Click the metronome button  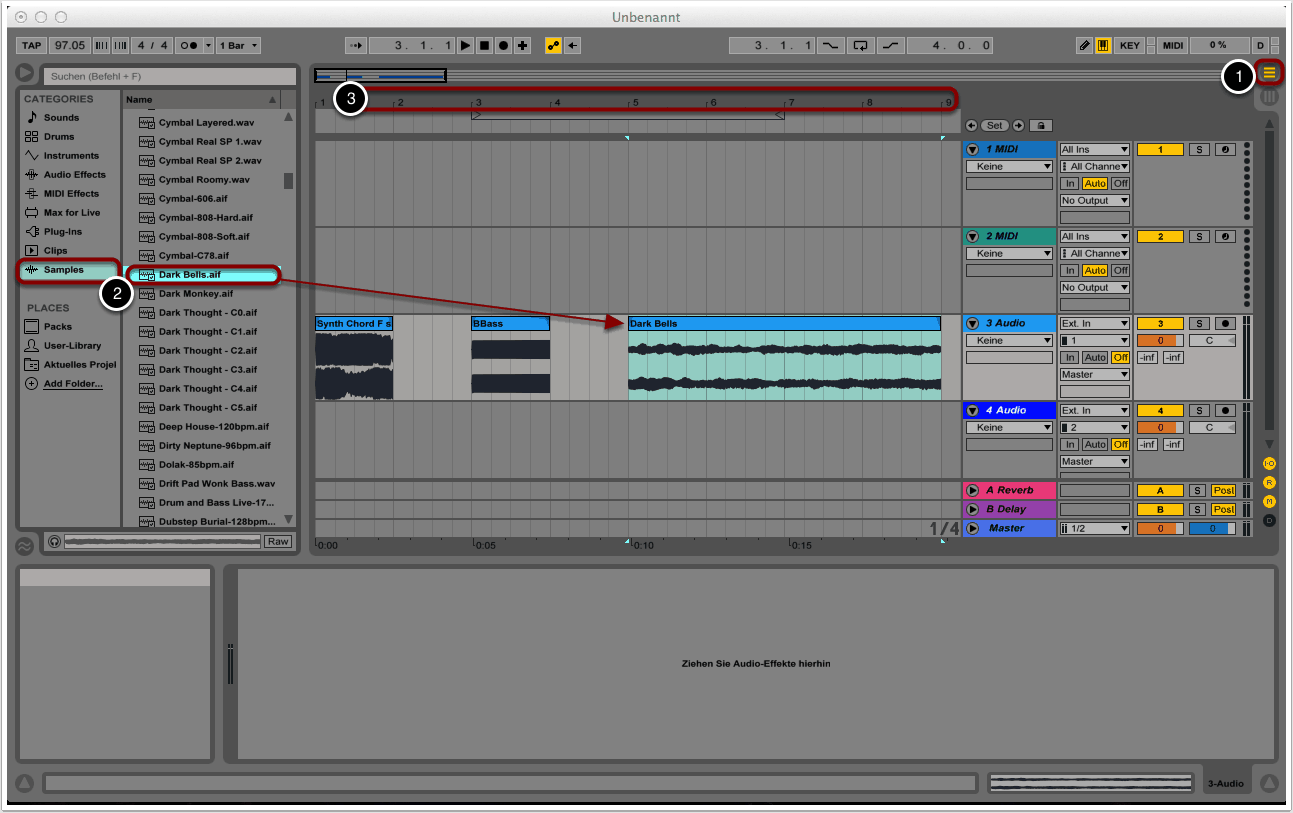187,46
